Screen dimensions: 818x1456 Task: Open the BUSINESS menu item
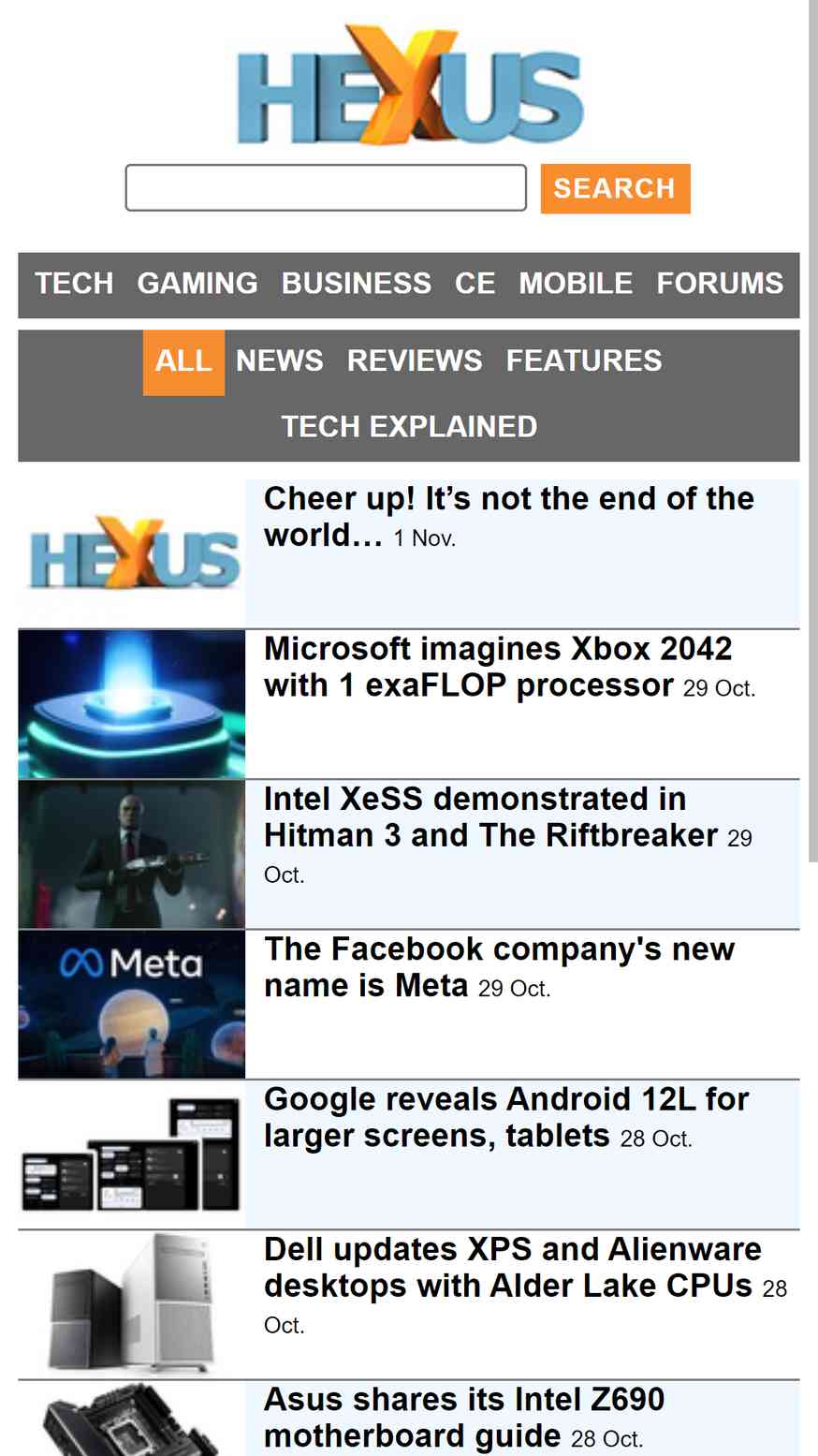click(x=357, y=284)
